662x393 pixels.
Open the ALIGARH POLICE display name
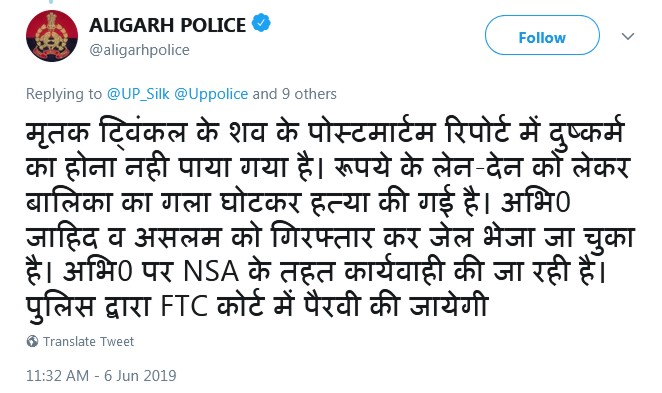point(167,25)
